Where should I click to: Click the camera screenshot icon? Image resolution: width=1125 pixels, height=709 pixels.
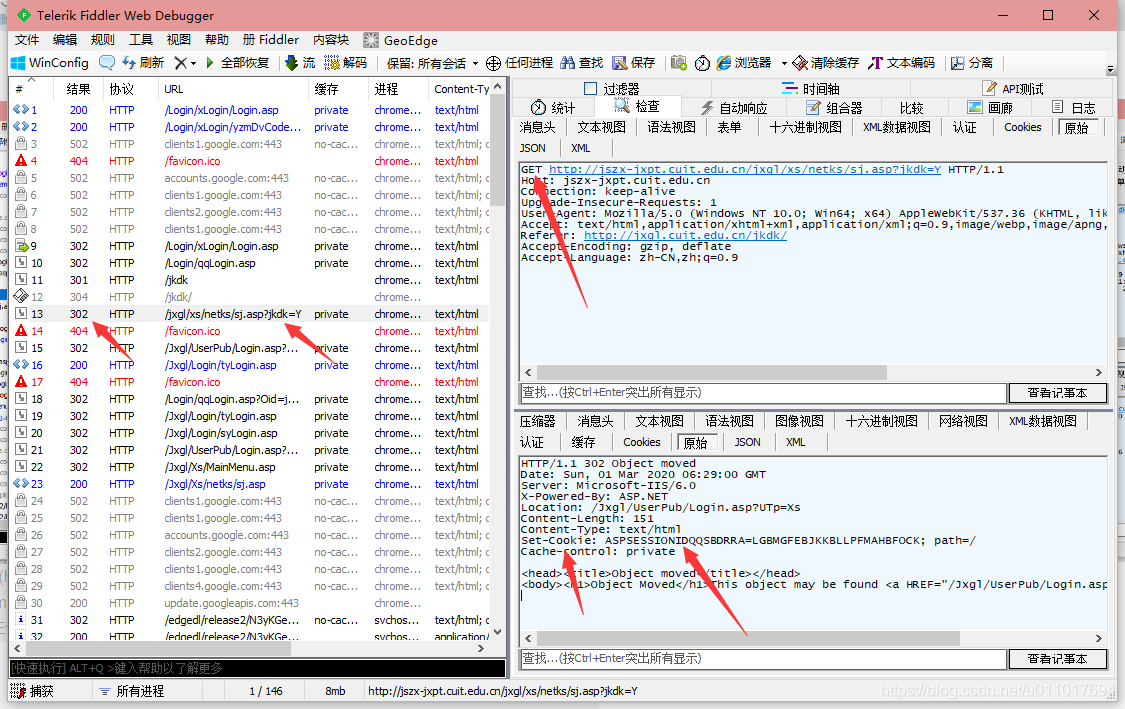point(679,63)
